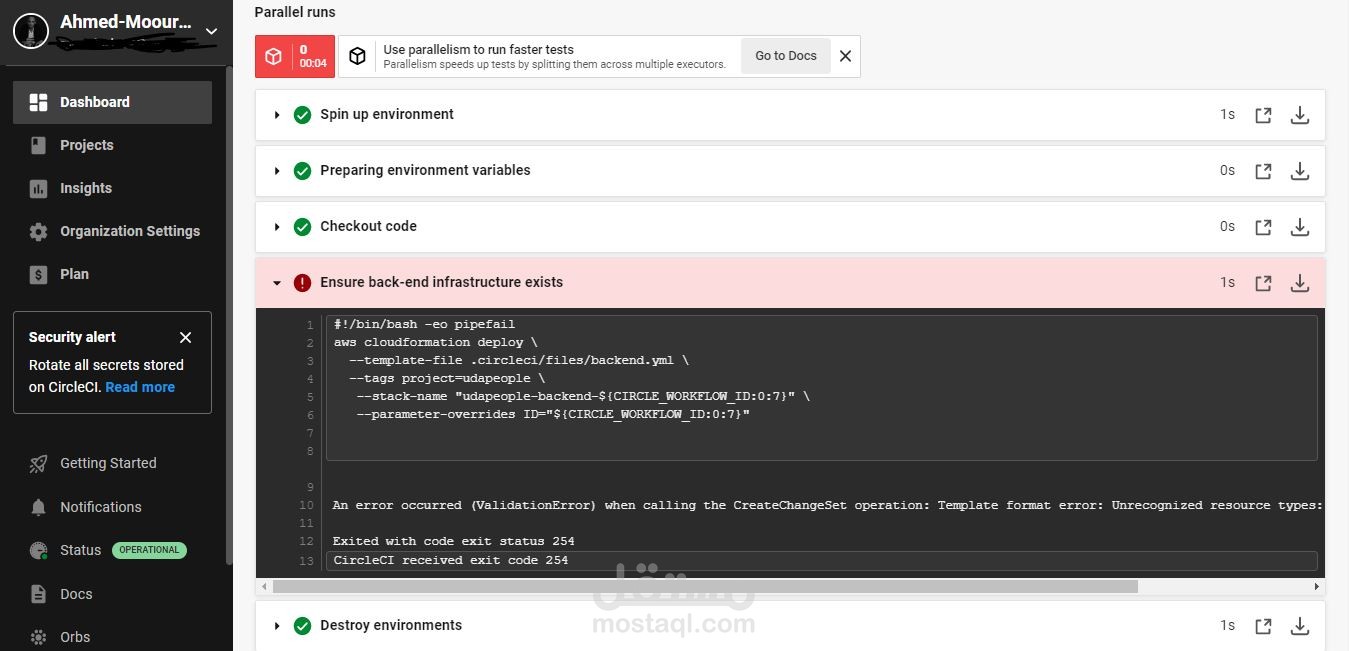Open the Projects page from sidebar
This screenshot has width=1349, height=651.
tap(86, 145)
